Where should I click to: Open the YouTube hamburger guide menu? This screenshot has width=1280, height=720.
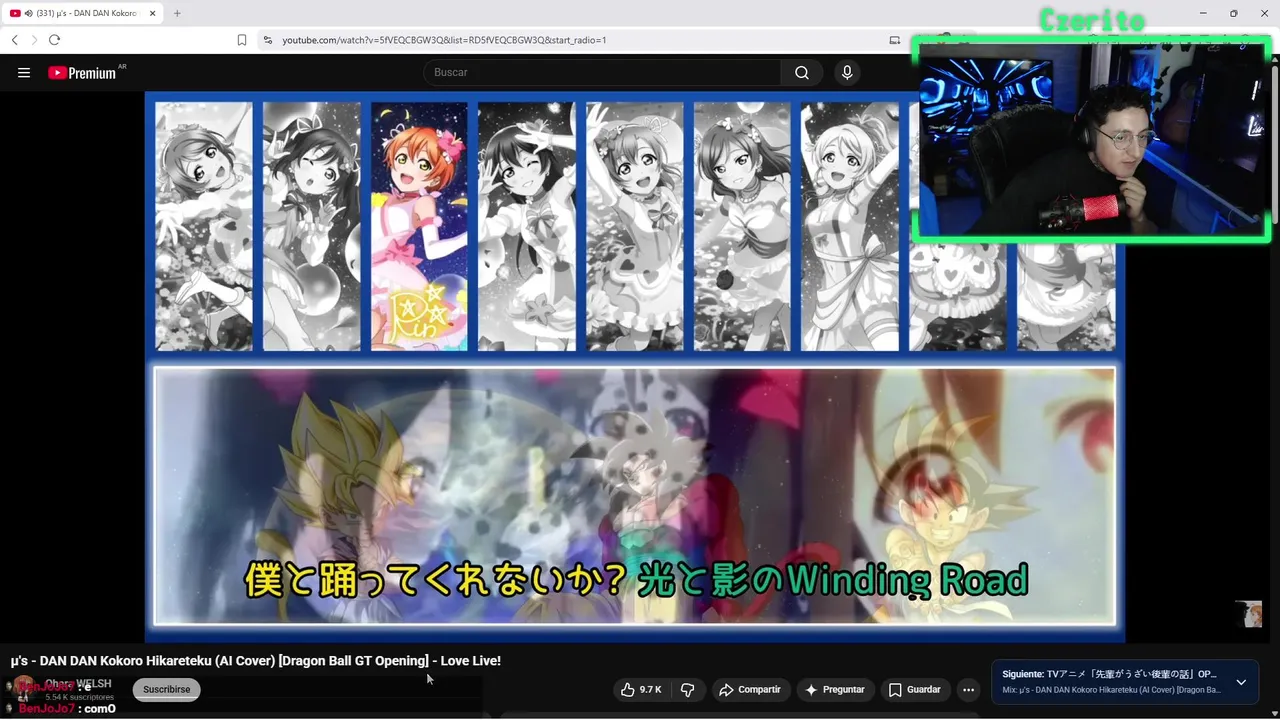24,73
